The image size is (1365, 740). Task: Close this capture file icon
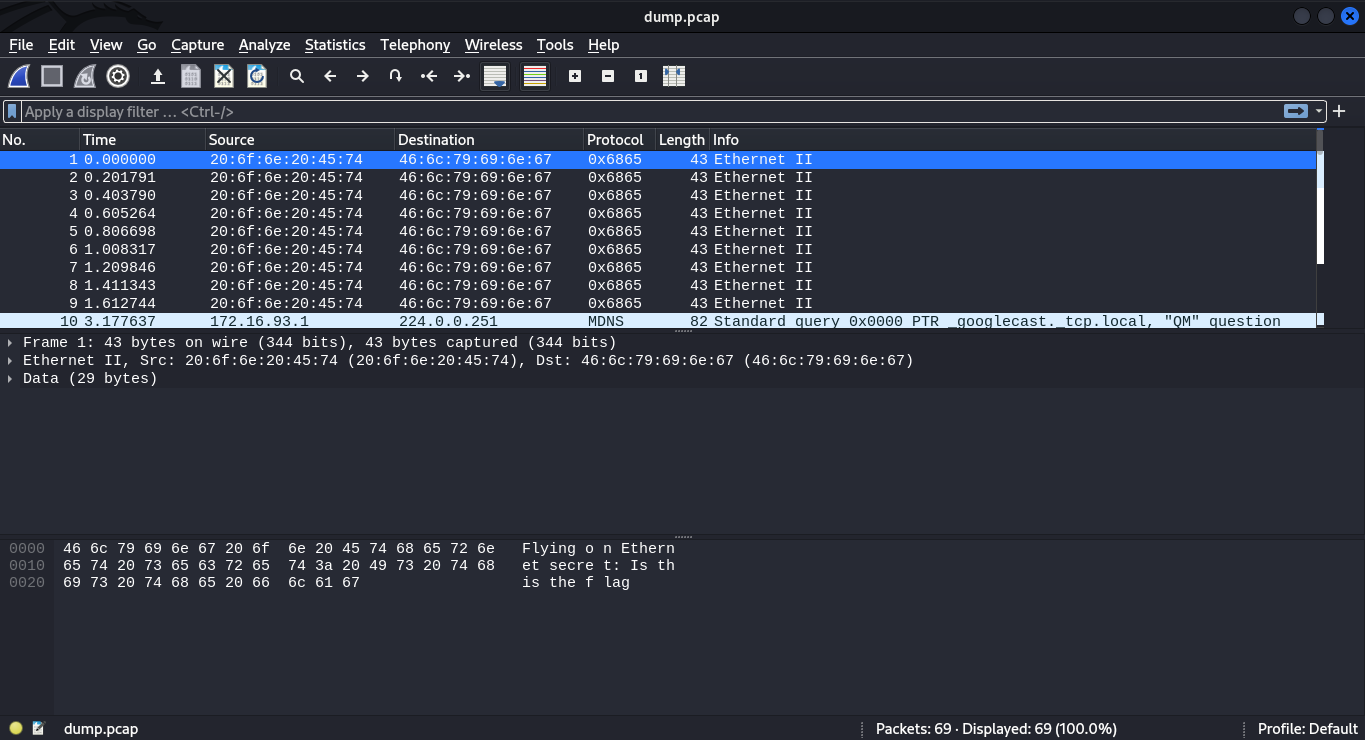click(x=224, y=76)
